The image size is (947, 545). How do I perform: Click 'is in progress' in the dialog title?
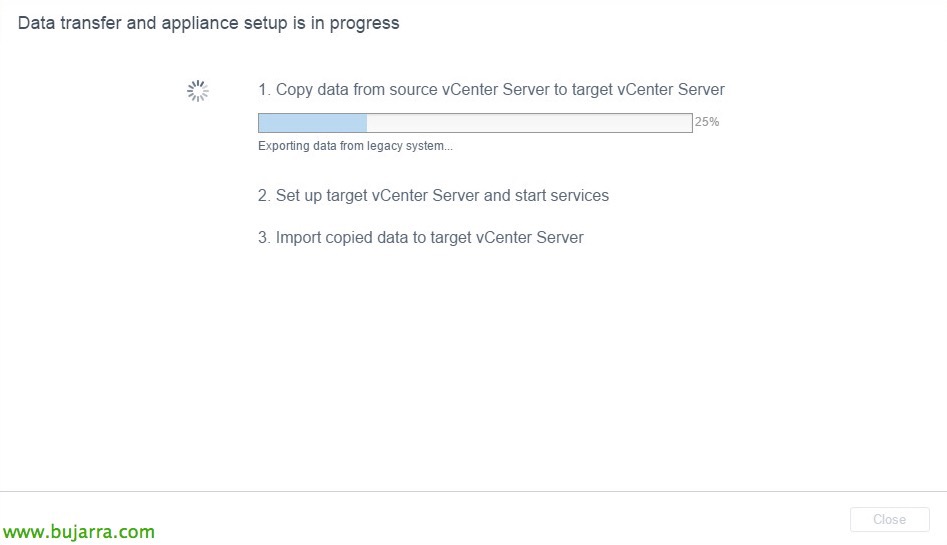[348, 23]
